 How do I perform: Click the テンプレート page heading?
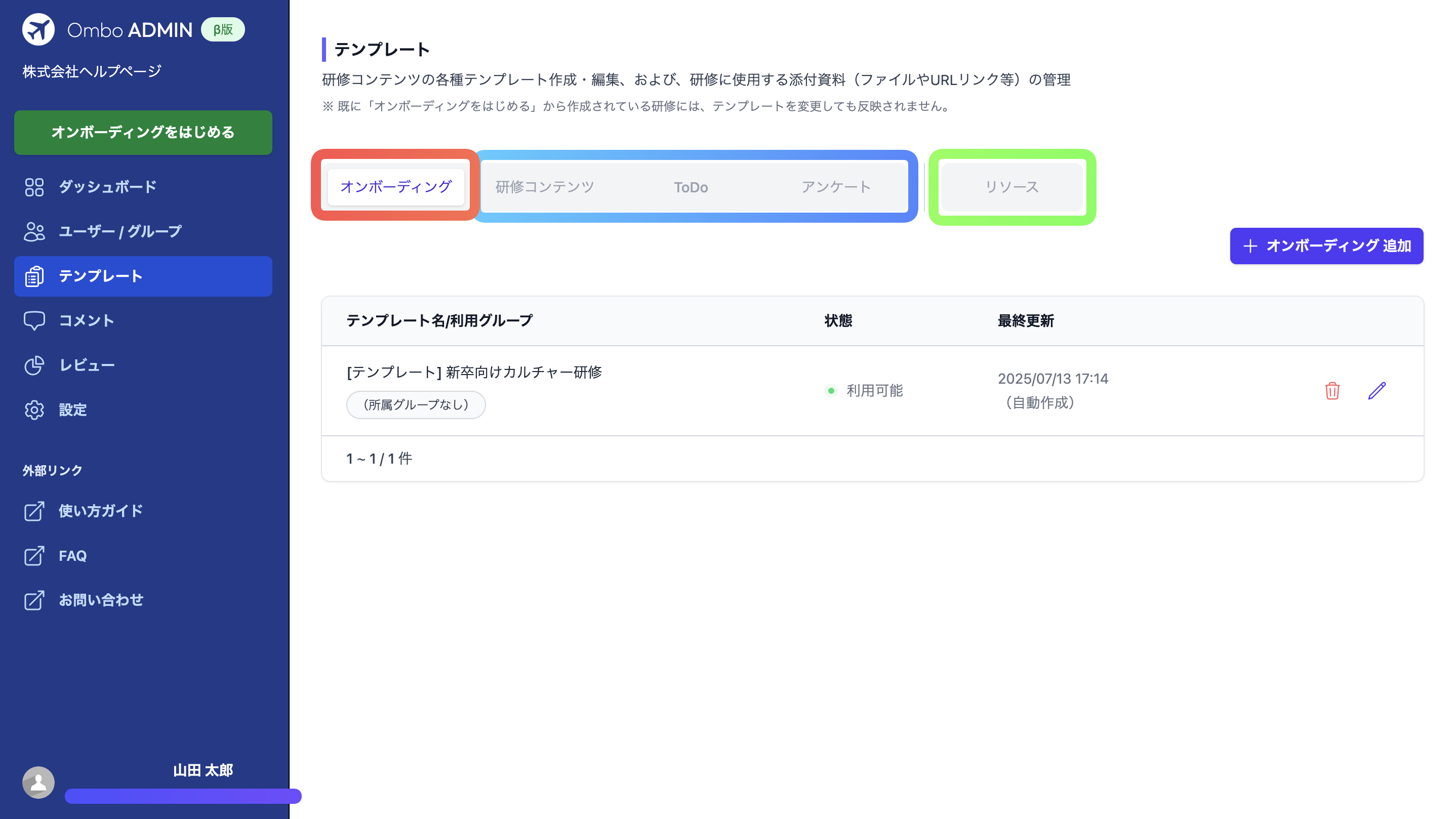pyautogui.click(x=382, y=49)
